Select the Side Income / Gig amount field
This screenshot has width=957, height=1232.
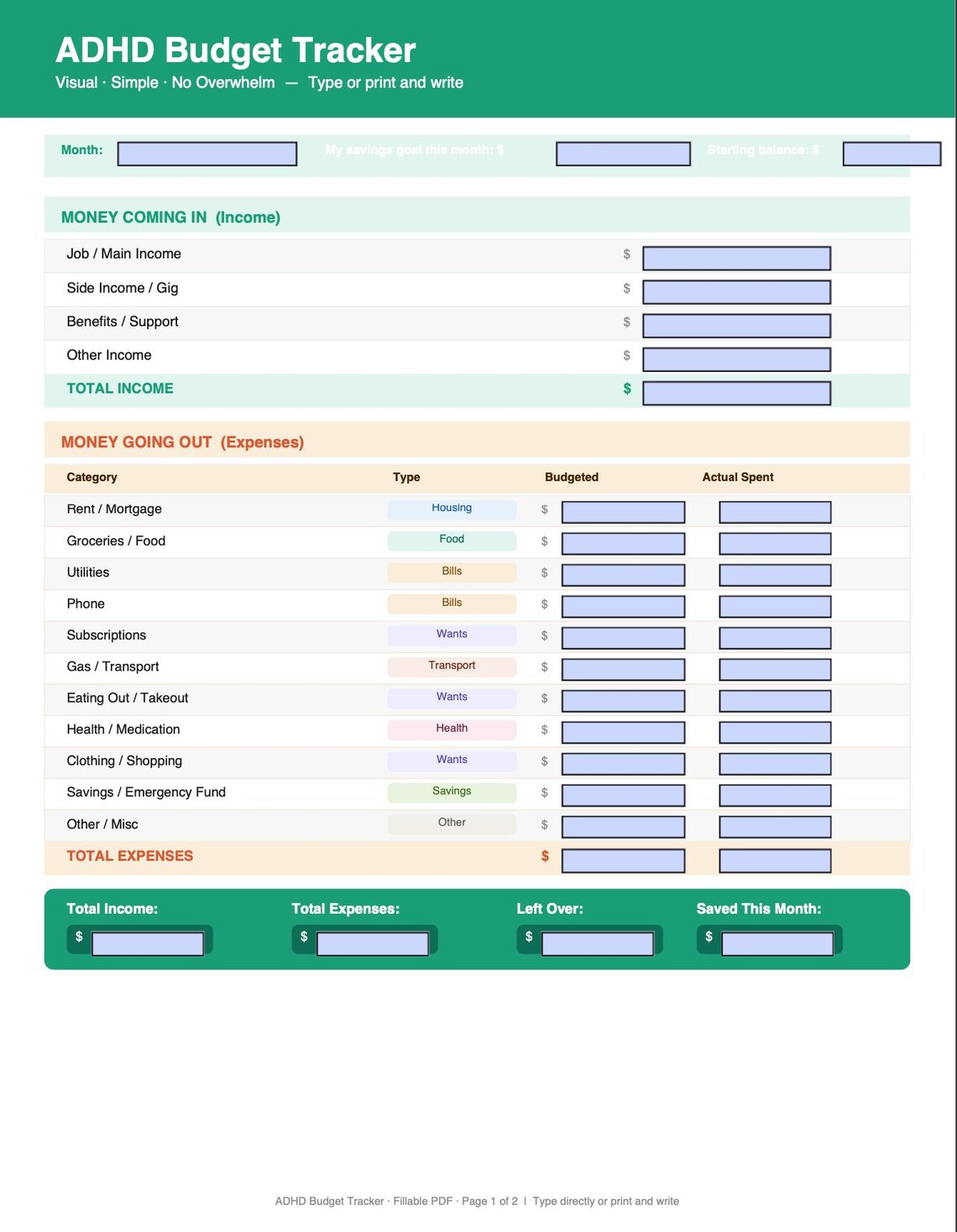tap(736, 292)
